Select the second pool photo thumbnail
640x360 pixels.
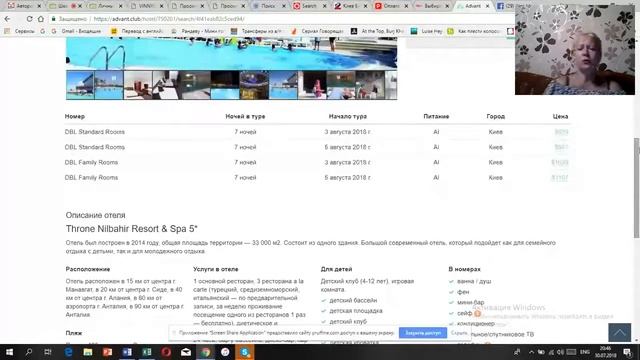pos(109,85)
